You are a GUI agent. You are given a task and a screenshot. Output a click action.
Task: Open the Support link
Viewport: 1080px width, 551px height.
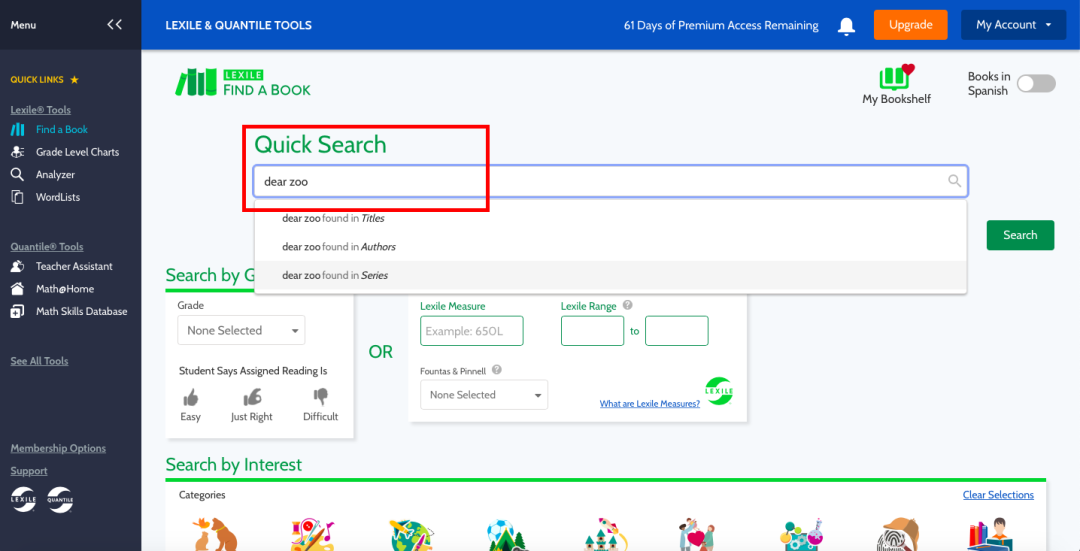(29, 471)
